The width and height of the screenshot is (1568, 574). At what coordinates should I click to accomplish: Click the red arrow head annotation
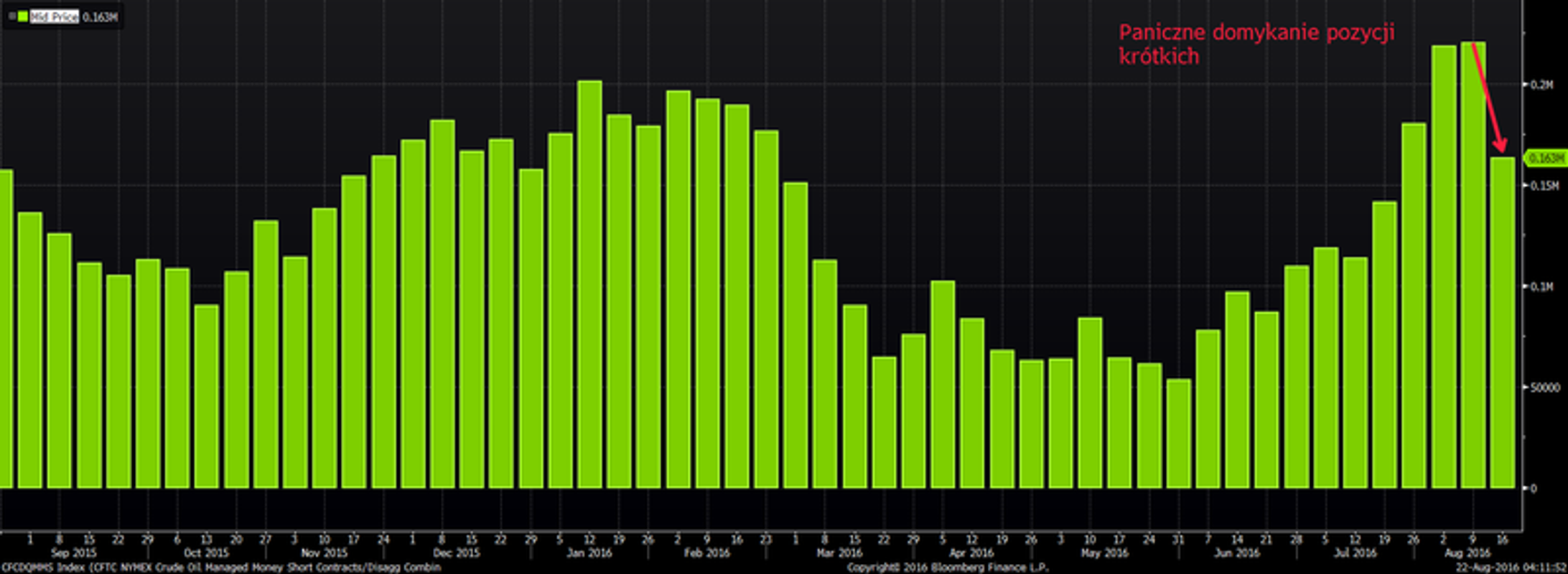point(1500,146)
